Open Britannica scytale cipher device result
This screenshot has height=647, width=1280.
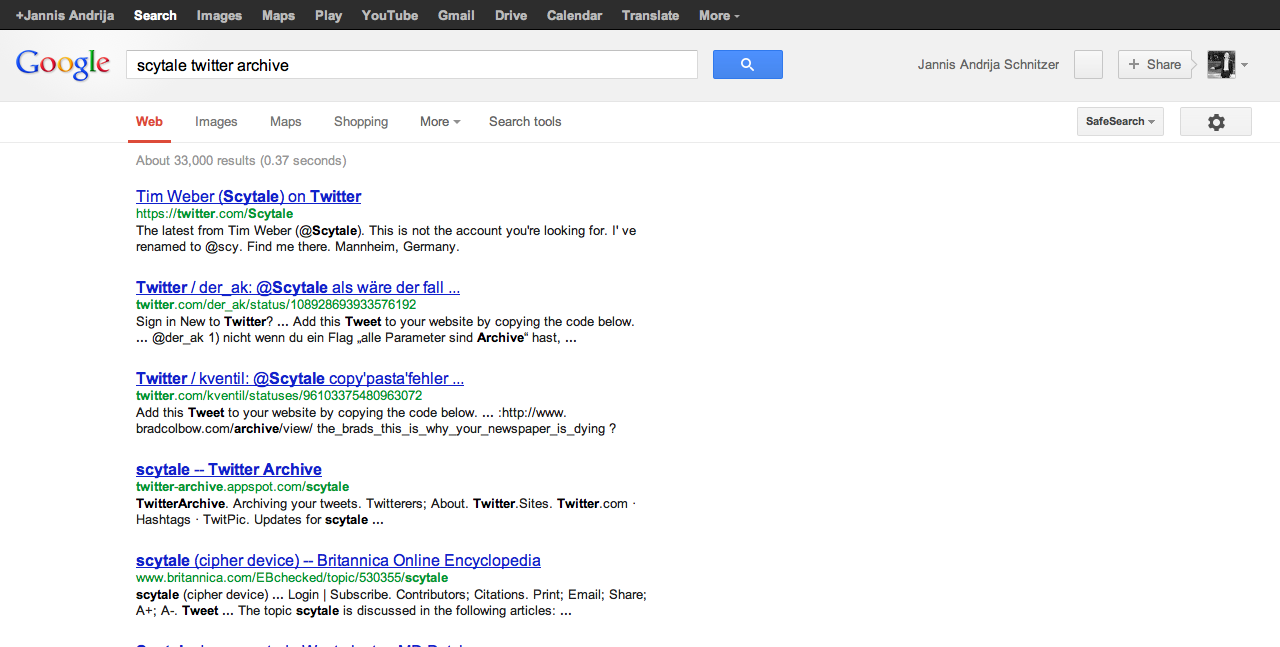tap(338, 560)
